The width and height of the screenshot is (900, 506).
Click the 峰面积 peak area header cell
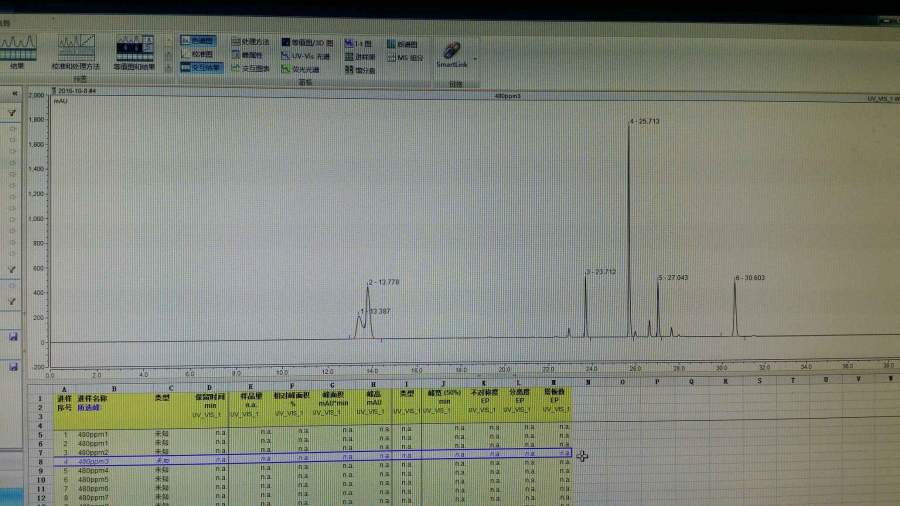tap(333, 395)
